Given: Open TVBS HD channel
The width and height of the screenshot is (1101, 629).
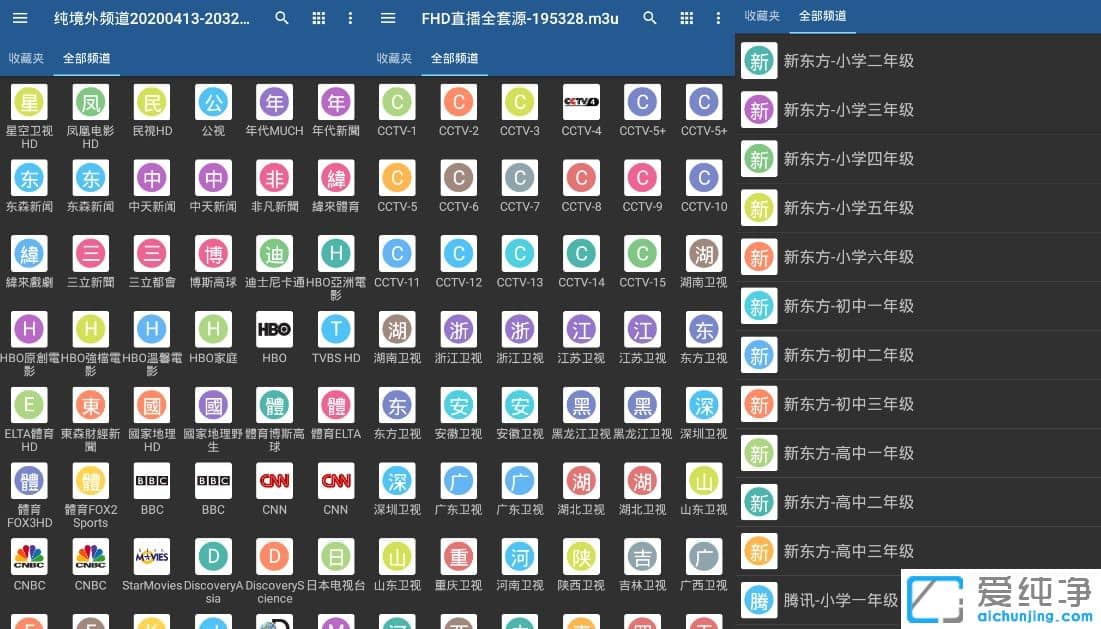Looking at the screenshot, I should pos(336,329).
